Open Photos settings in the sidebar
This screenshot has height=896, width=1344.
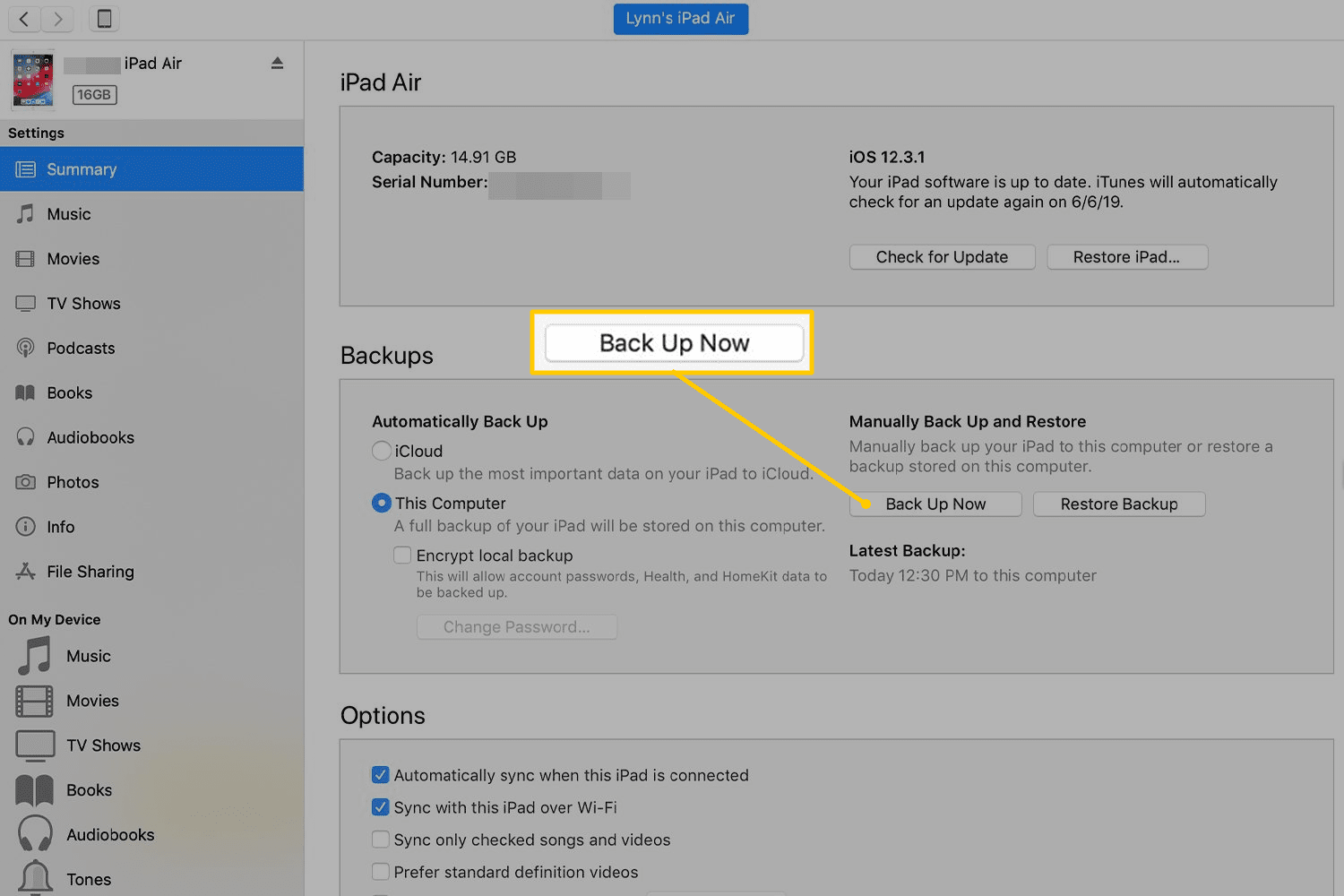[73, 483]
